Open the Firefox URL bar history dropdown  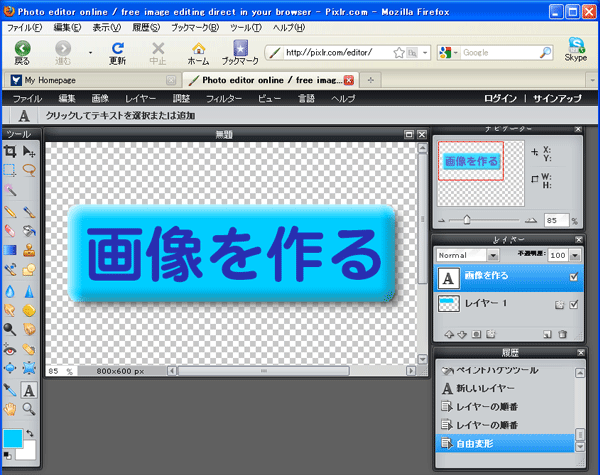coord(425,52)
